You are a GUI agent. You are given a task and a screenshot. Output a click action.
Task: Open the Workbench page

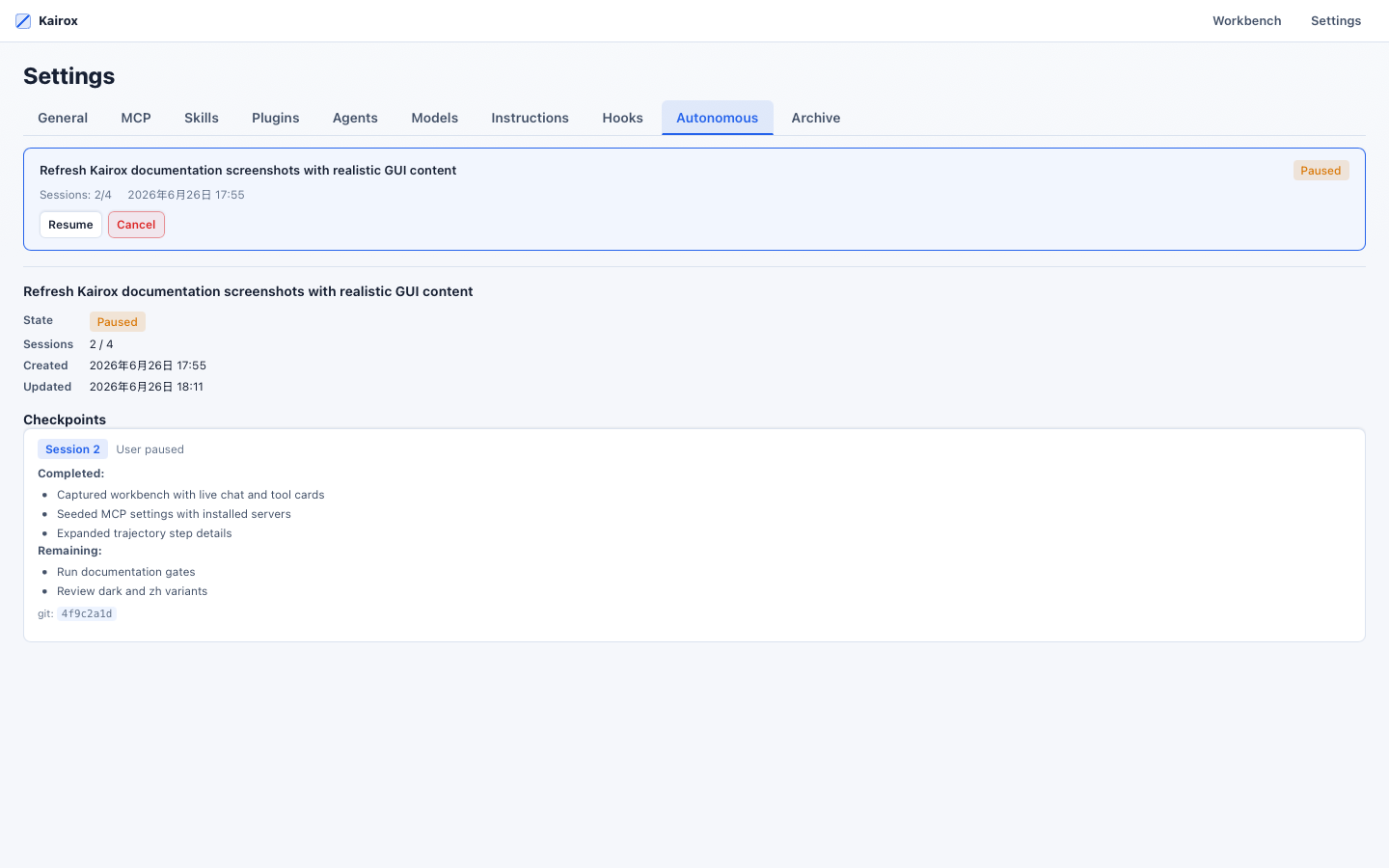pos(1246,21)
